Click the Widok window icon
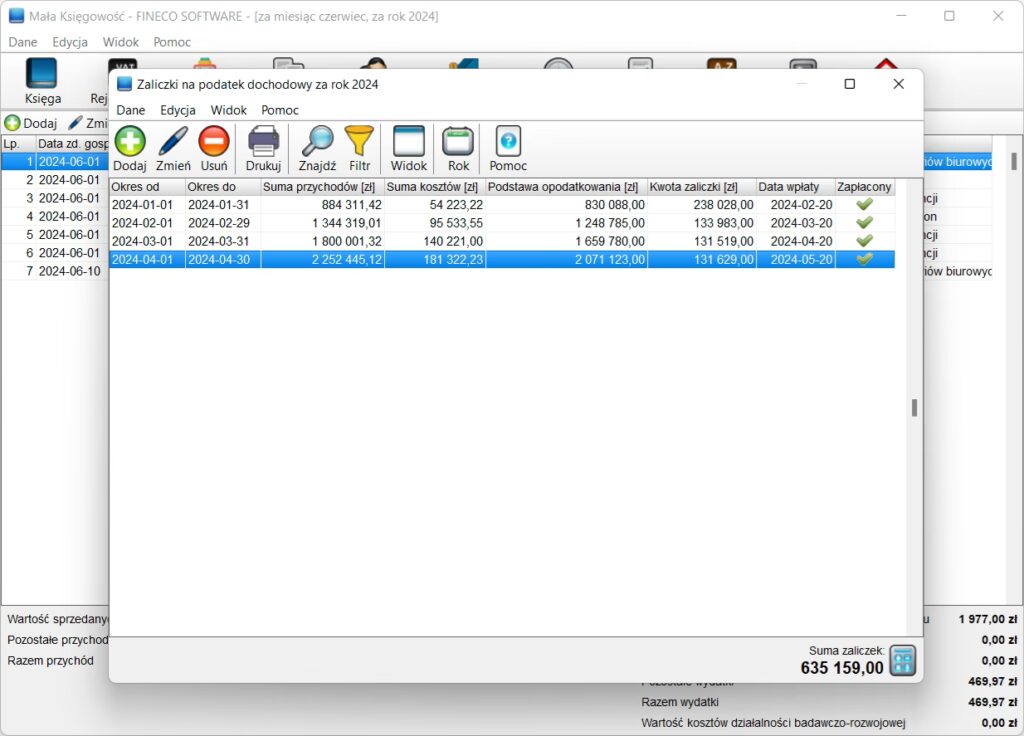 tap(409, 142)
